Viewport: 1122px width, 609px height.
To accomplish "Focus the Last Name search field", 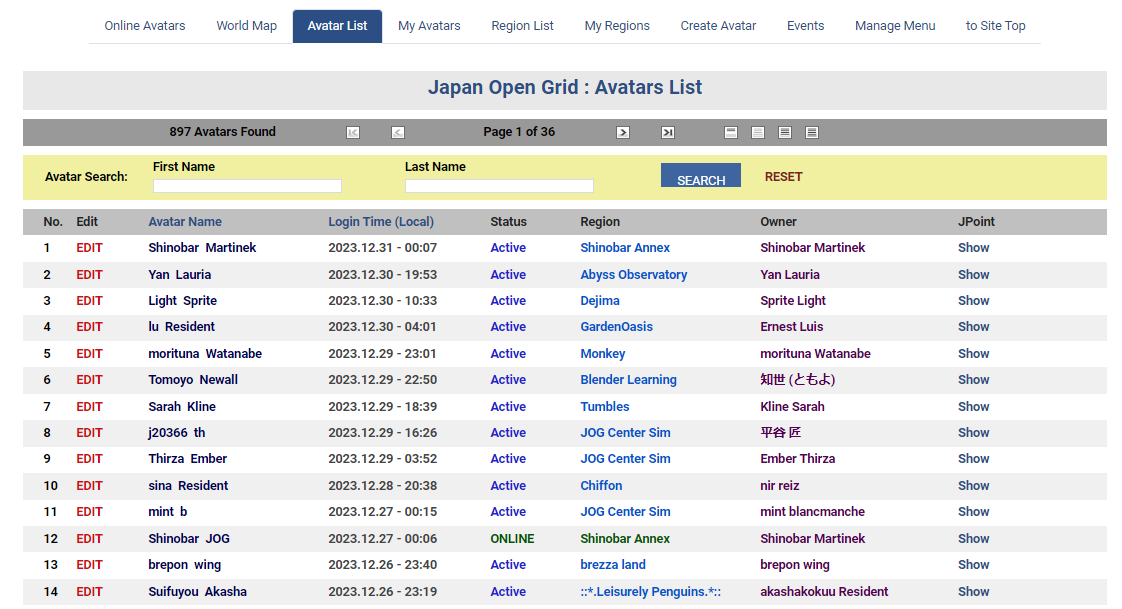I will [499, 186].
